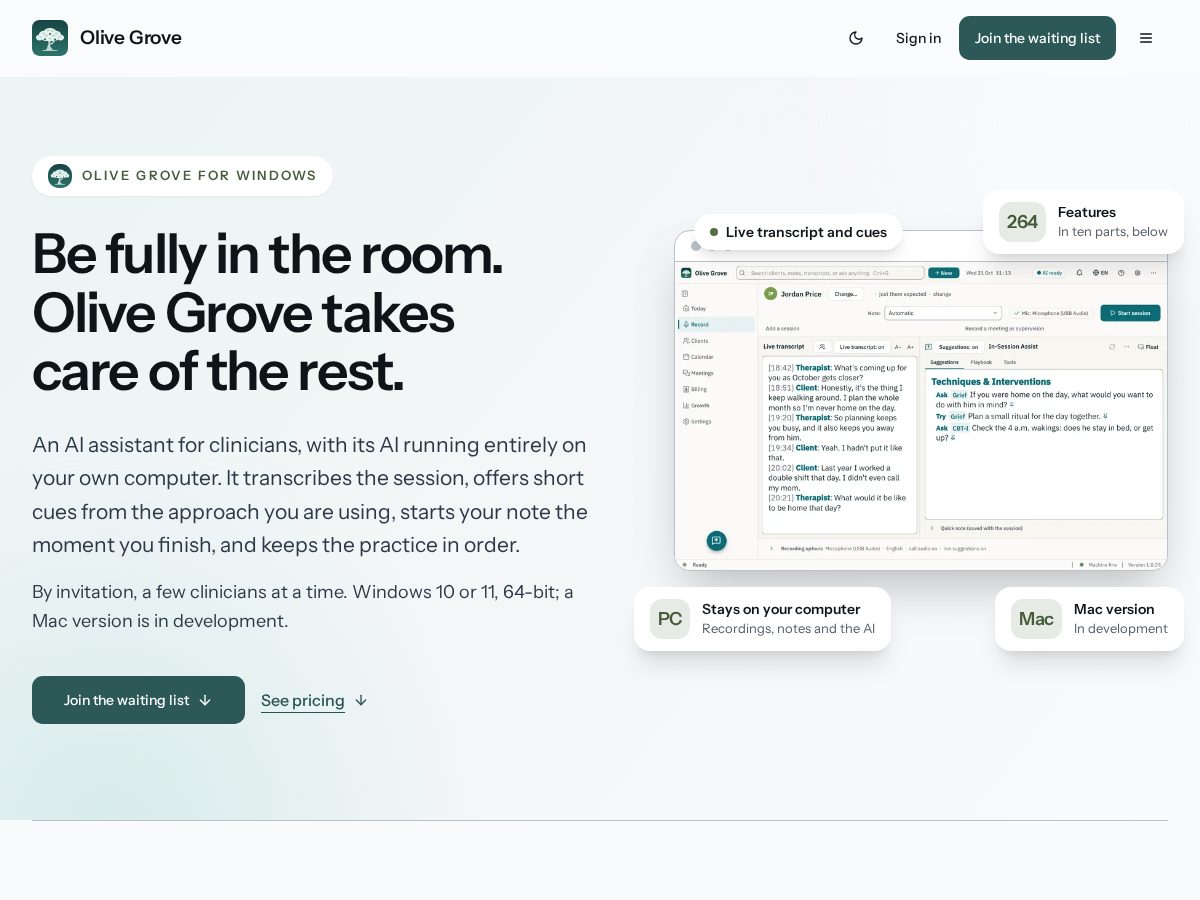Open the app header more options dots

click(x=1153, y=273)
